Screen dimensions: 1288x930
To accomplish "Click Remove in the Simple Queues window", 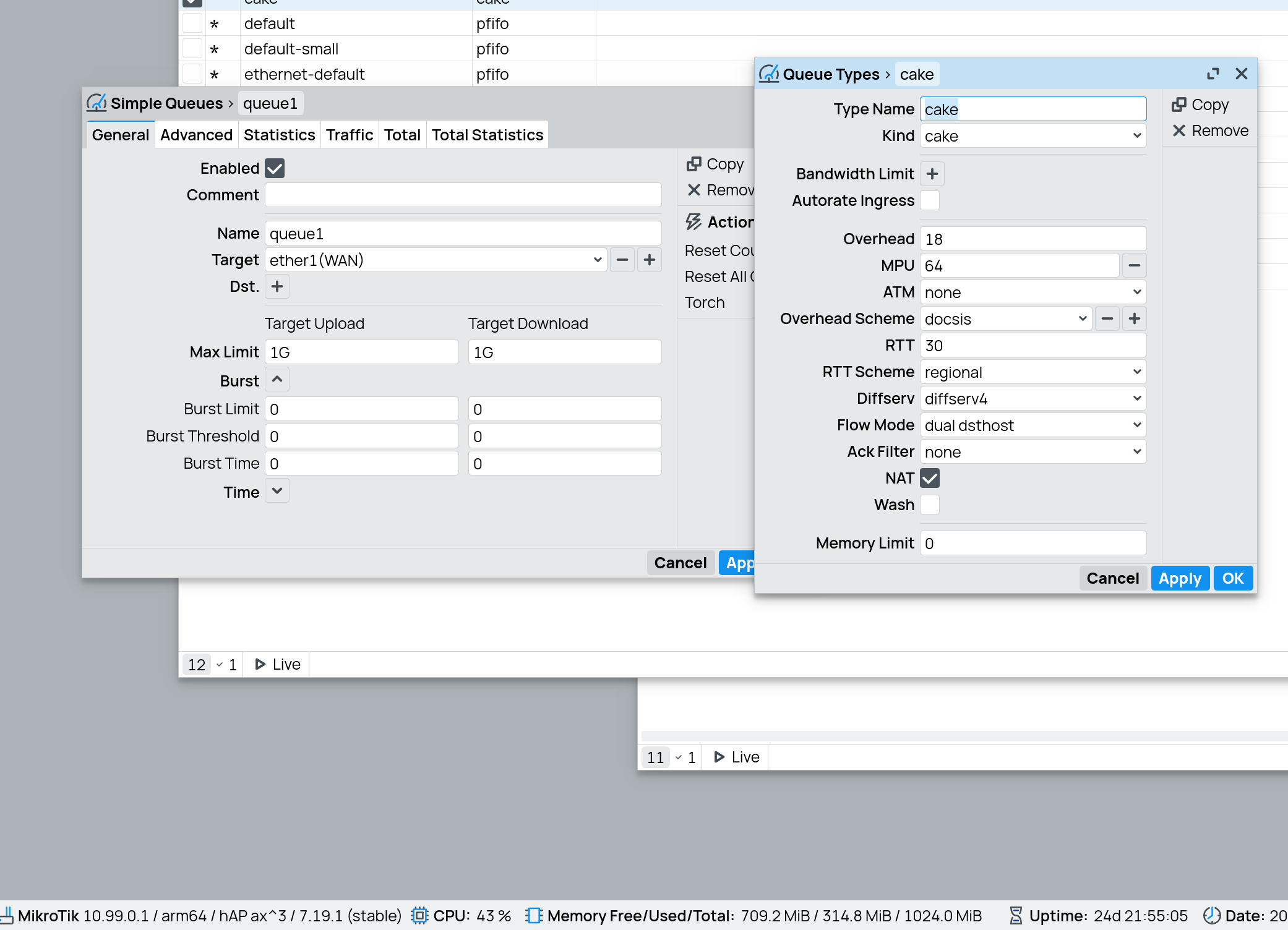I will pos(720,190).
